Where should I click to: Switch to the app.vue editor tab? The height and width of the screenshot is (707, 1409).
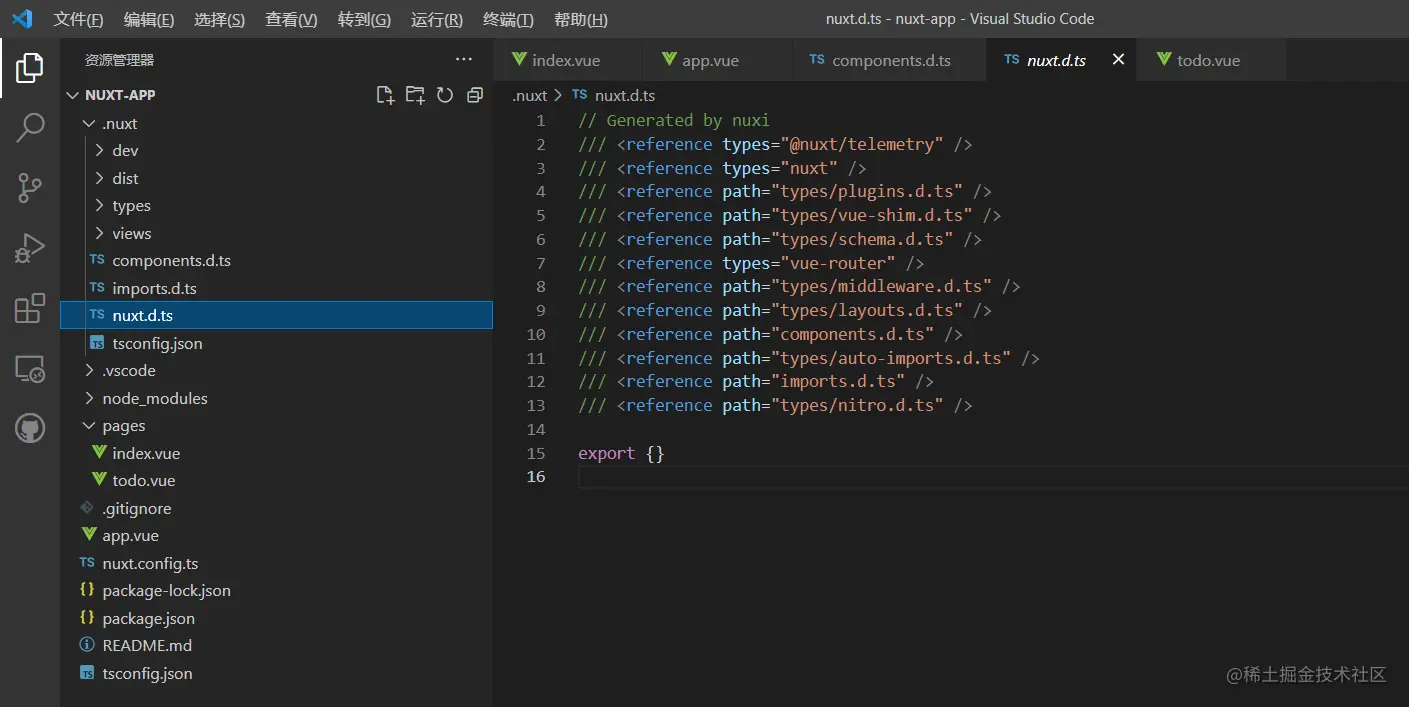(718, 60)
